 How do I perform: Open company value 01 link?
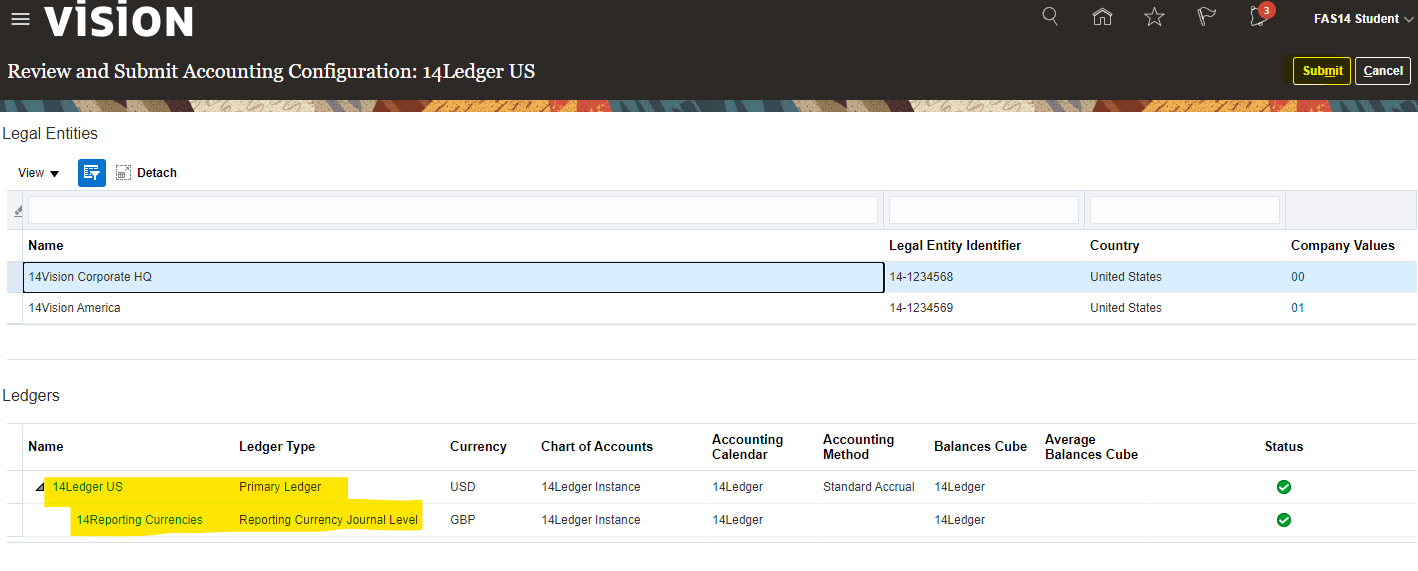1297,308
